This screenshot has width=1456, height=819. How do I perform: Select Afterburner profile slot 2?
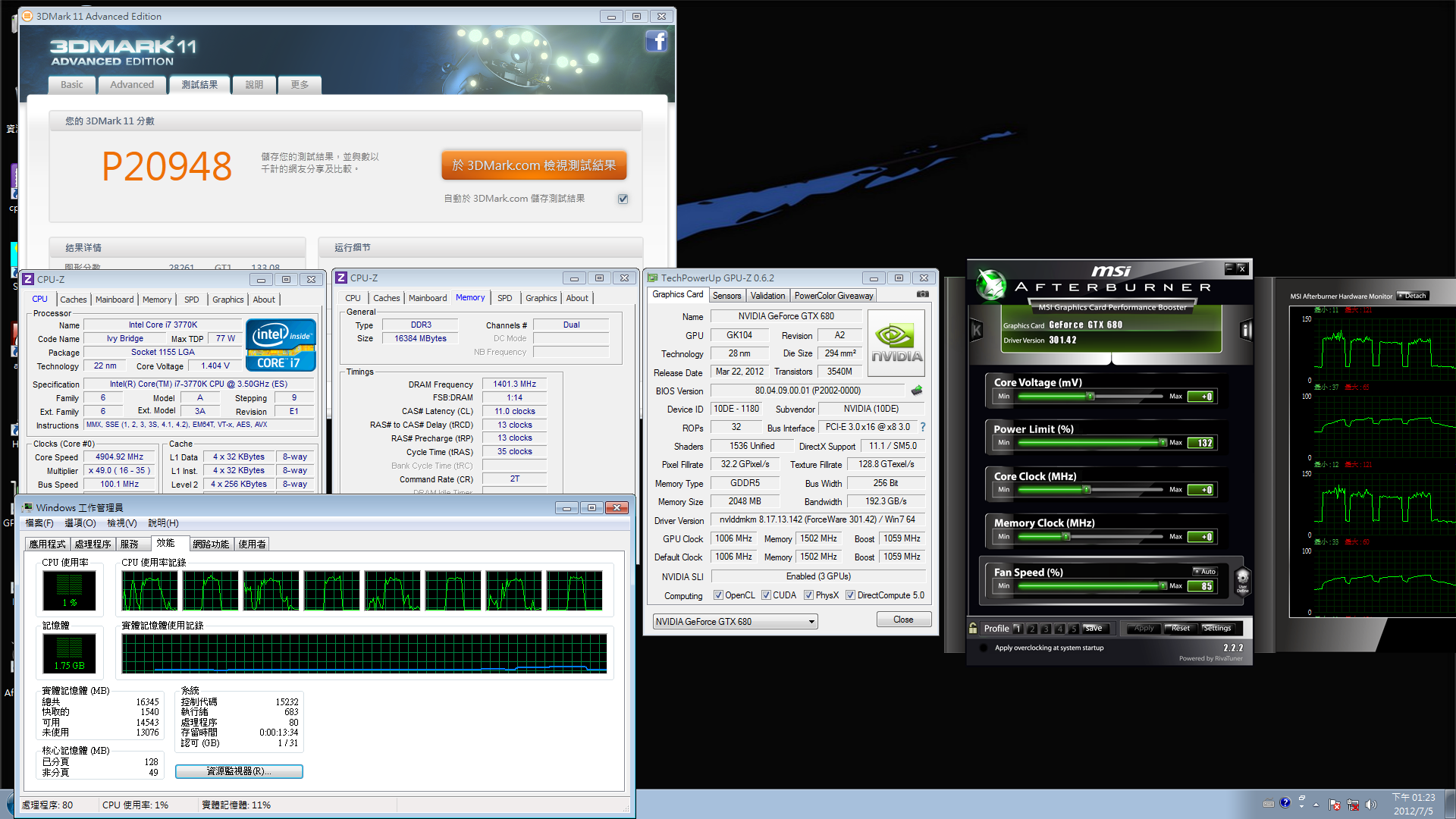pyautogui.click(x=1031, y=629)
